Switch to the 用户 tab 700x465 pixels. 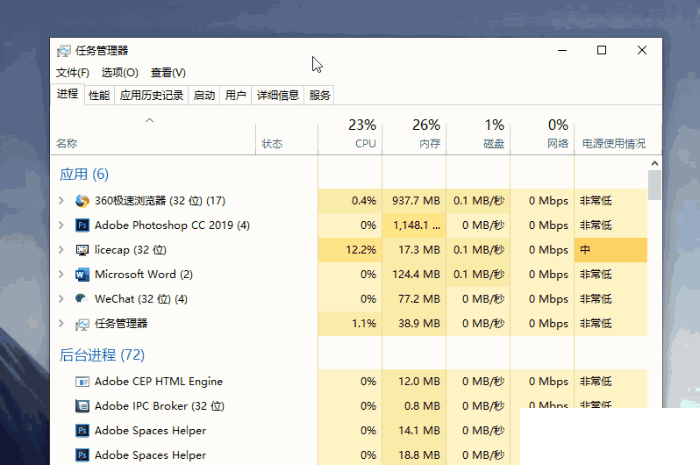[235, 95]
